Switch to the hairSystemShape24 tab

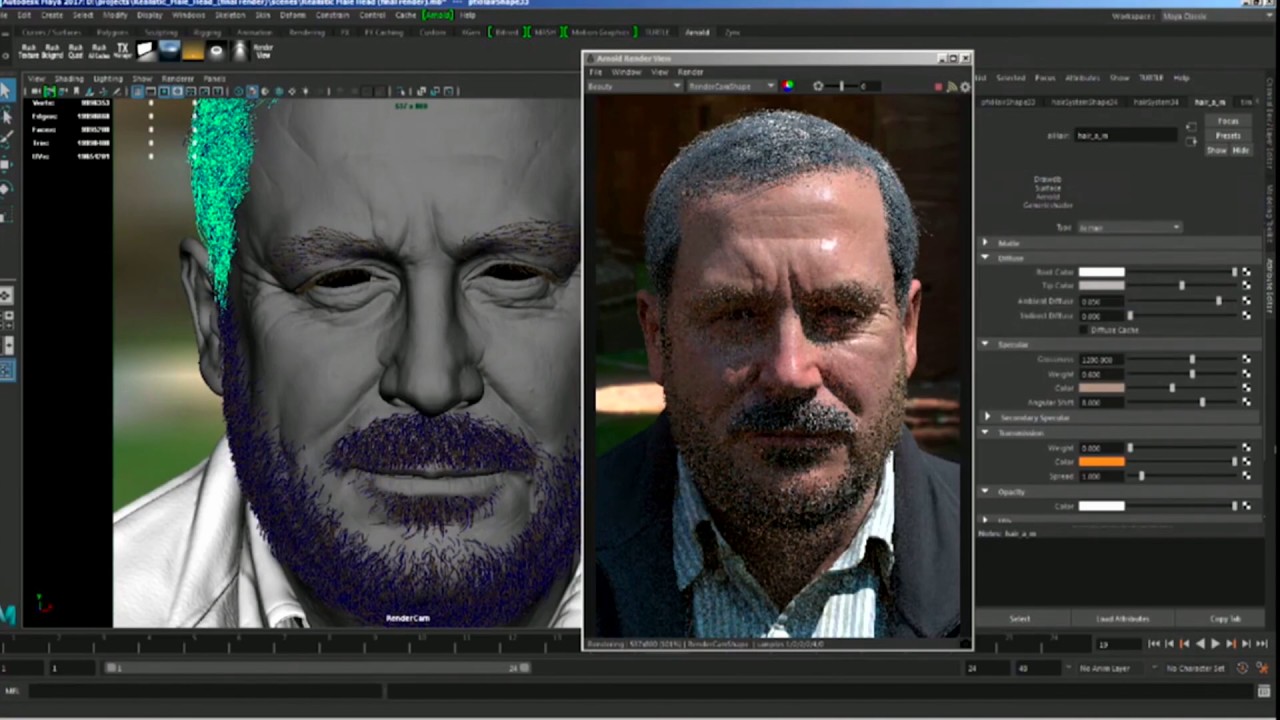pyautogui.click(x=1083, y=102)
